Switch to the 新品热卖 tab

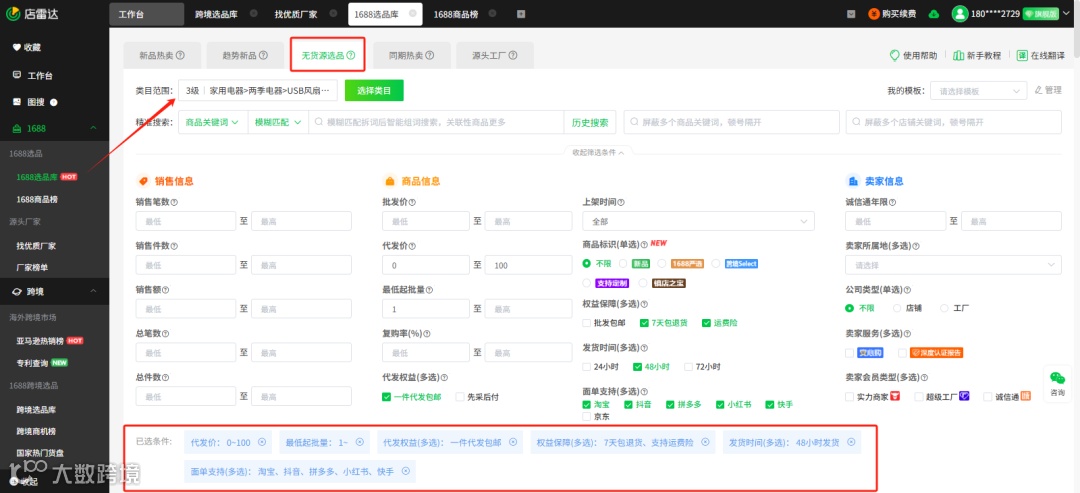pos(162,56)
